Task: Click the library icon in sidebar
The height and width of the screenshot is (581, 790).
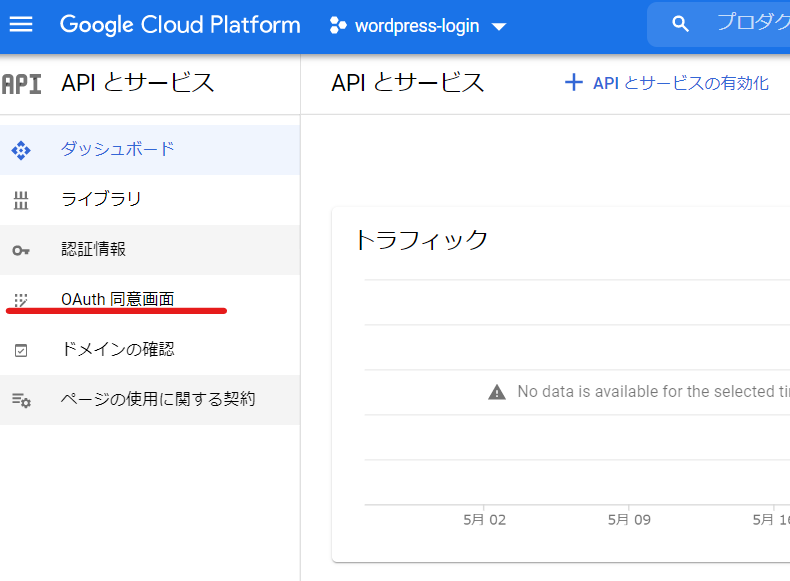Action: coord(21,201)
